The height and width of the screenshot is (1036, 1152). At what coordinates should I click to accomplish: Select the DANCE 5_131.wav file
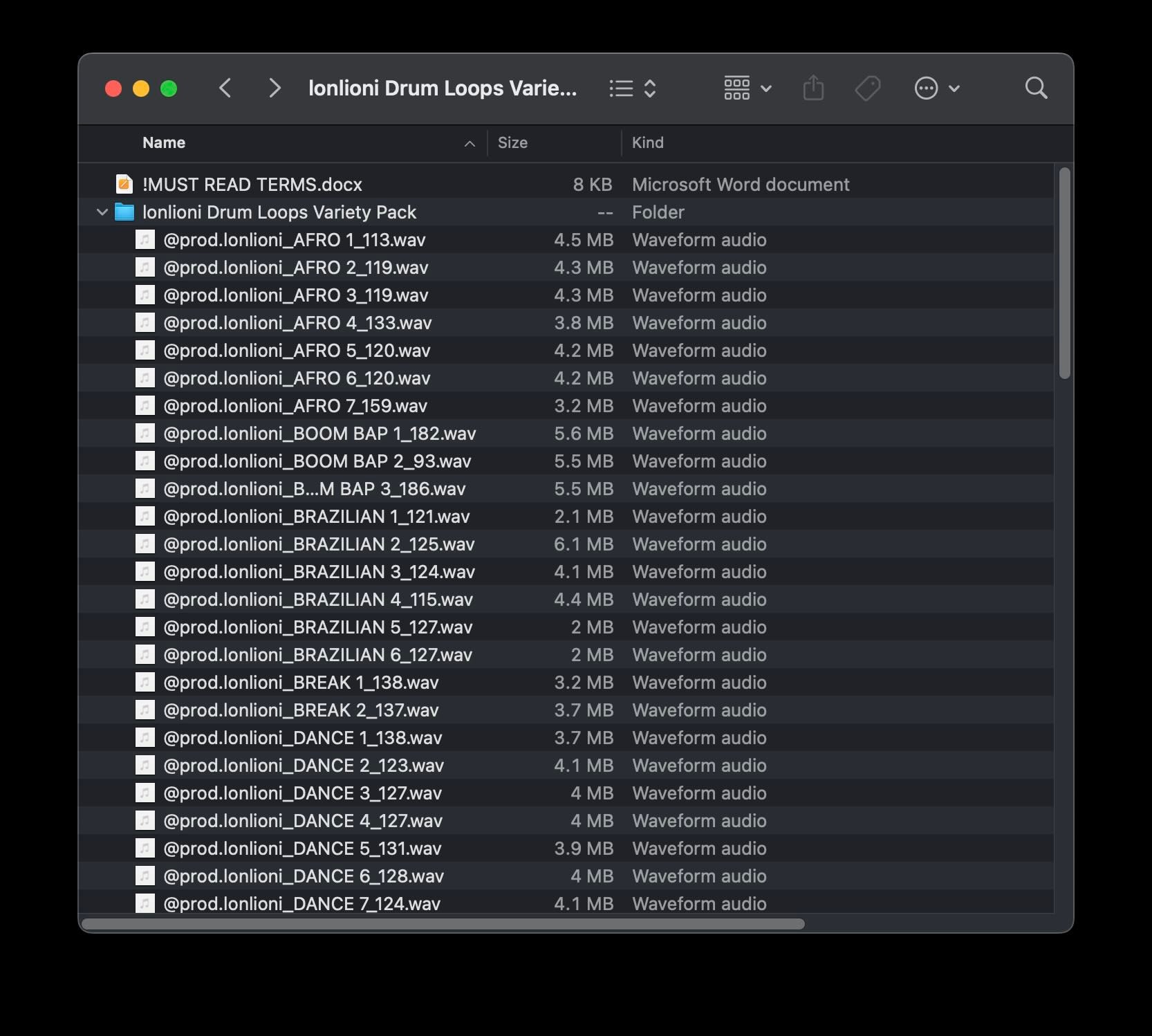point(302,849)
